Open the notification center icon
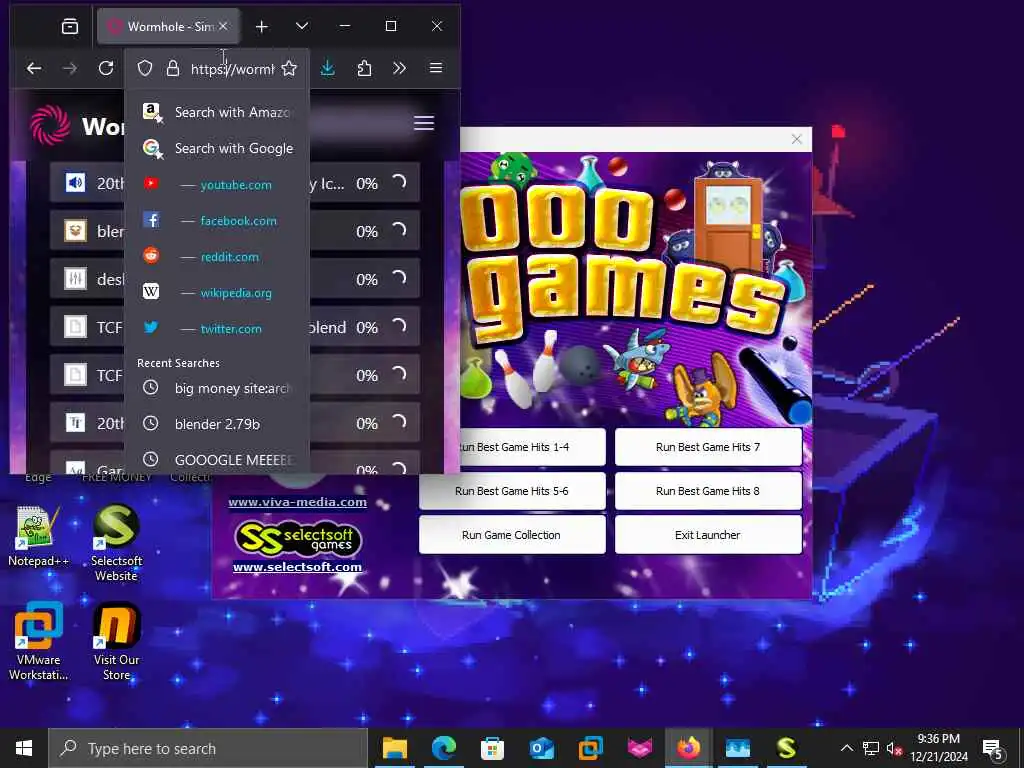1024x768 pixels. 993,749
